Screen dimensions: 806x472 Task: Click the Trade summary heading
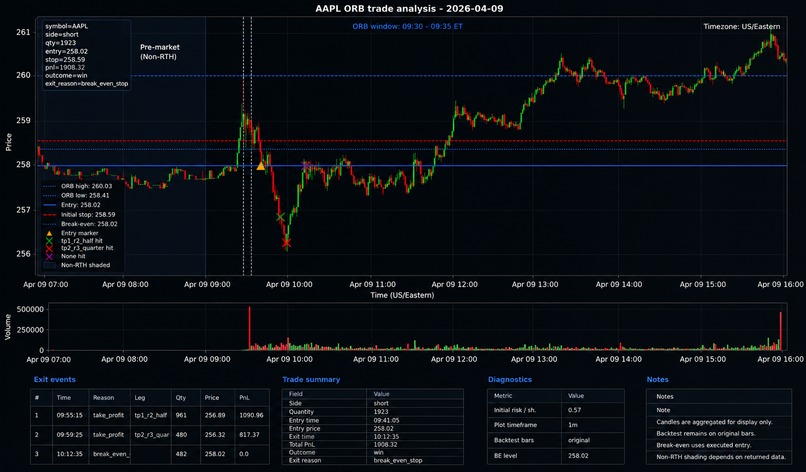coord(311,379)
